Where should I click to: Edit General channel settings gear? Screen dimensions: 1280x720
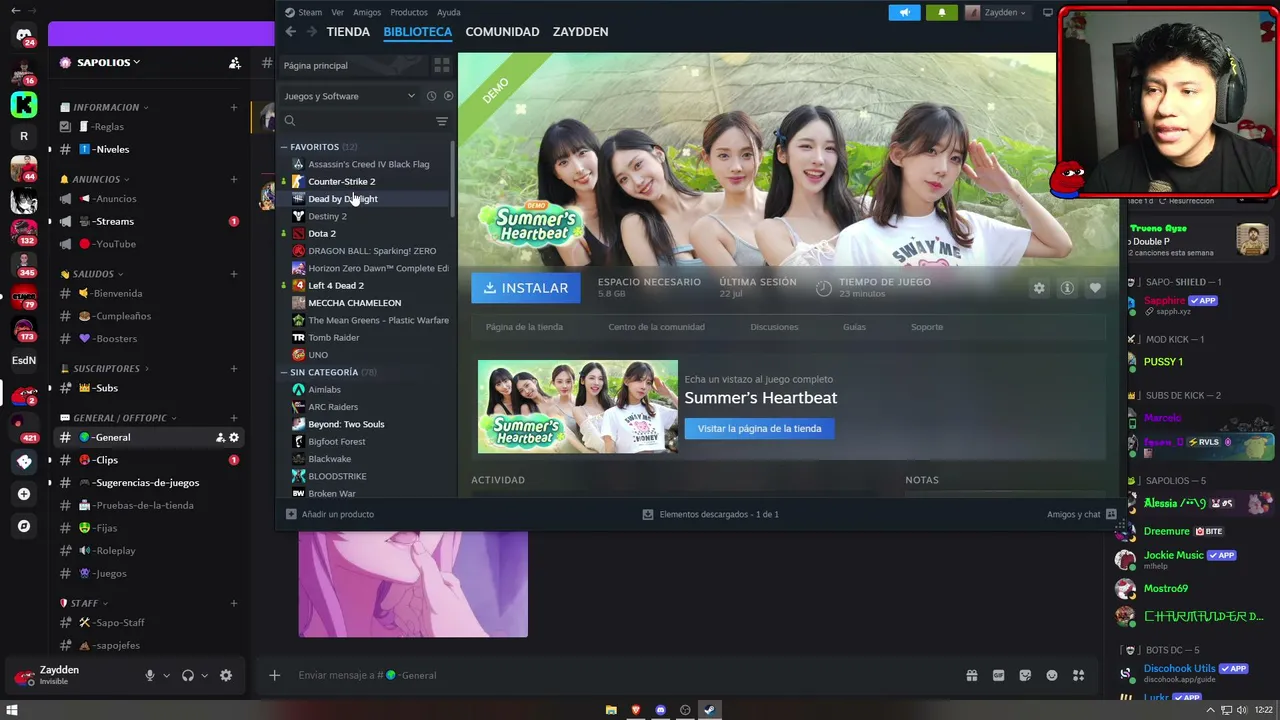(234, 437)
